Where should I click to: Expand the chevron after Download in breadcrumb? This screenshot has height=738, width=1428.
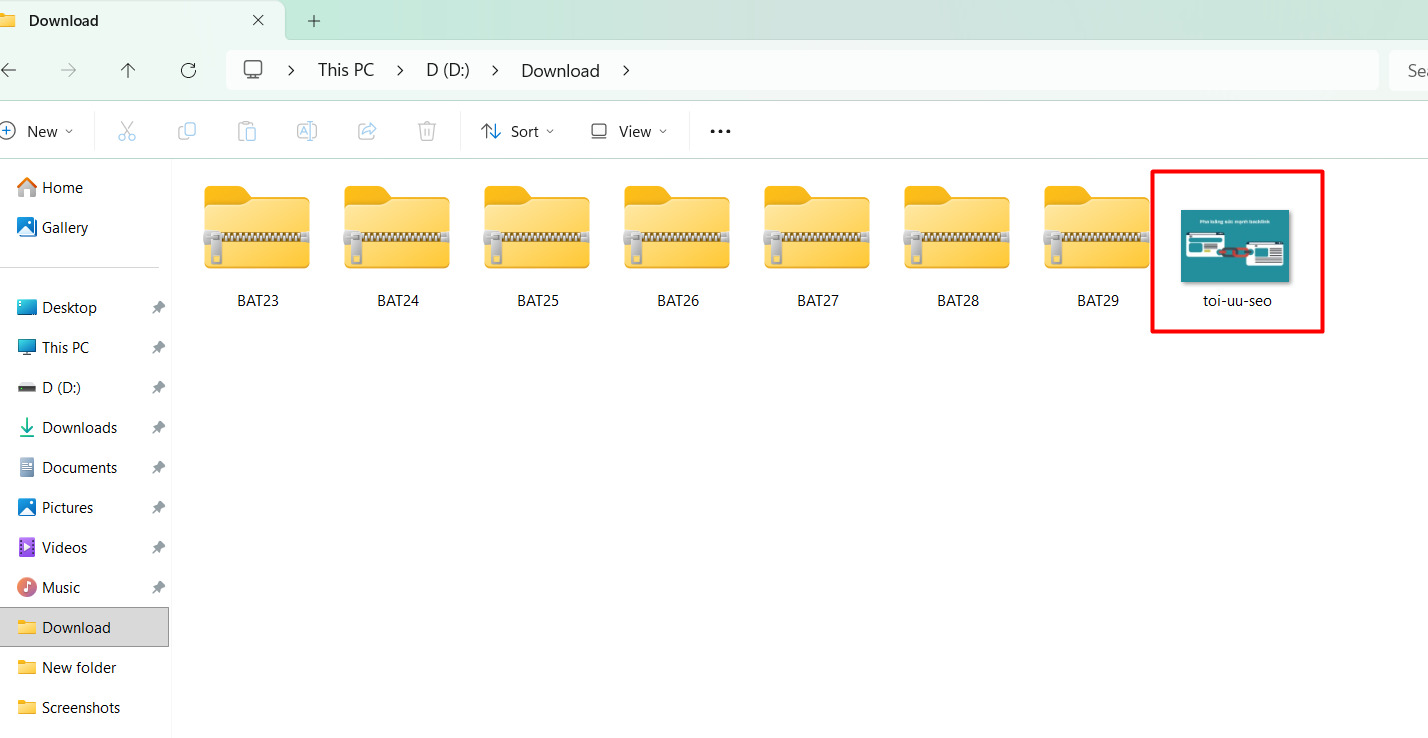click(x=626, y=70)
